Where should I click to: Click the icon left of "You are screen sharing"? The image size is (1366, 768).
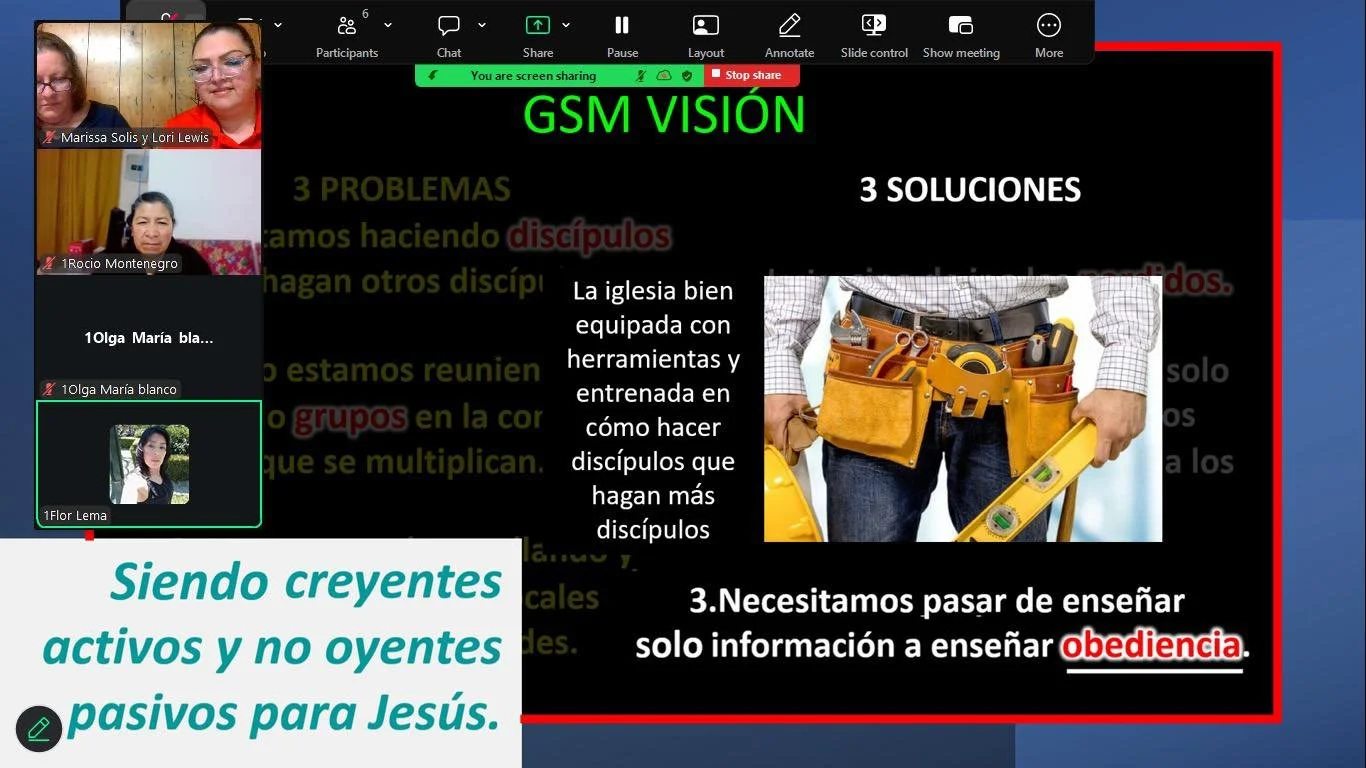[432, 75]
